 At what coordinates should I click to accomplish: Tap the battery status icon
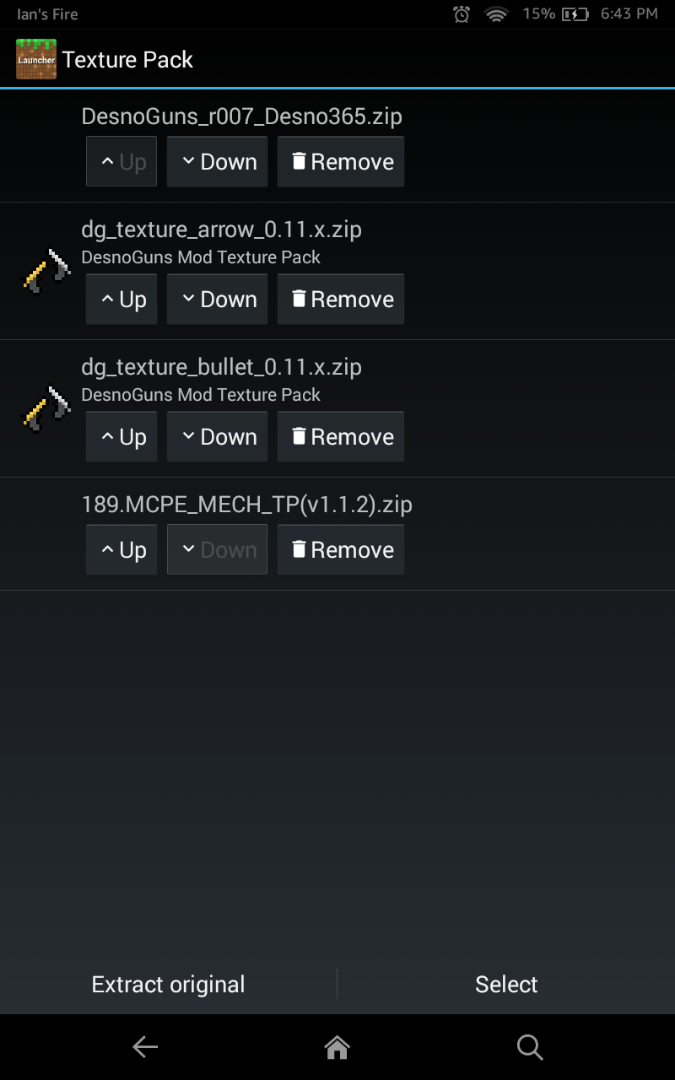[575, 14]
